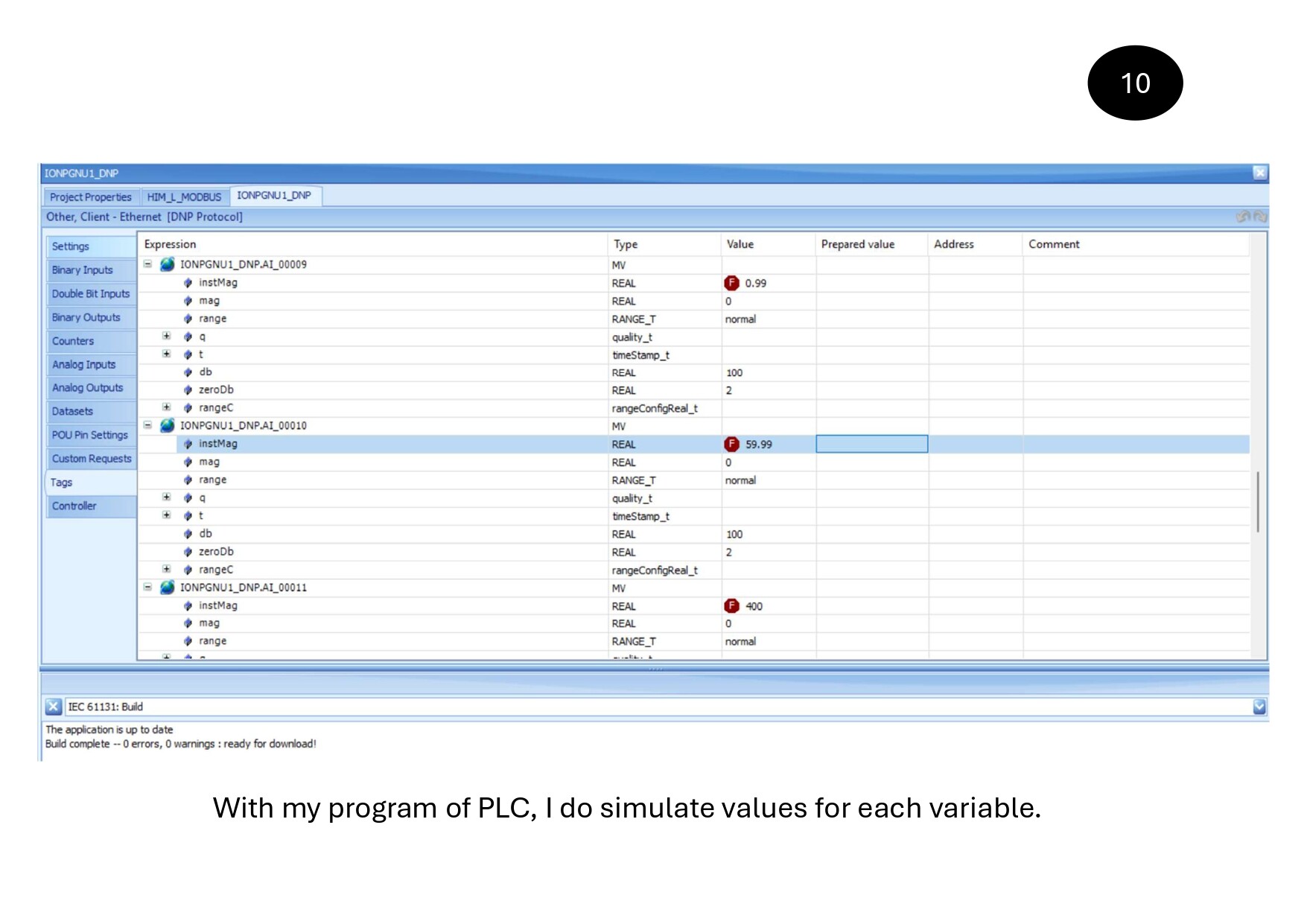Click the red F forced icon at 400
1307x924 pixels.
pos(731,606)
